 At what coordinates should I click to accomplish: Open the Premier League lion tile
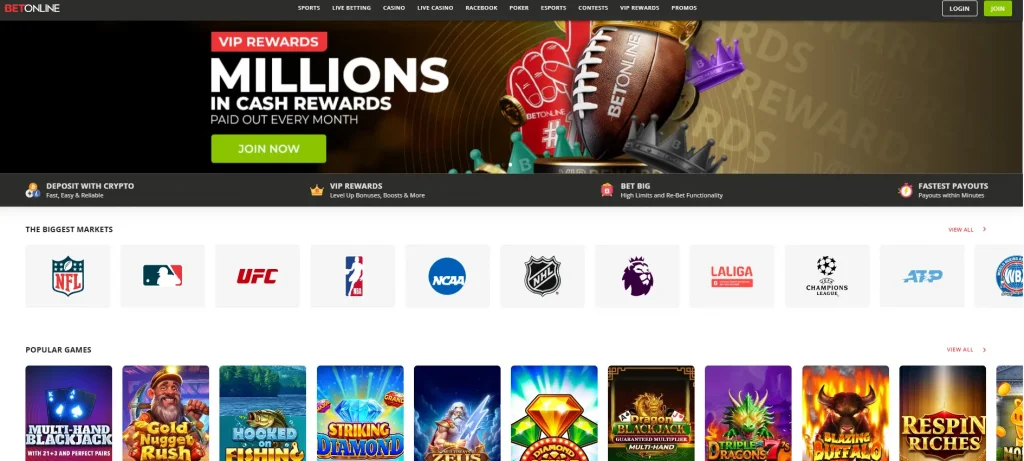[637, 276]
